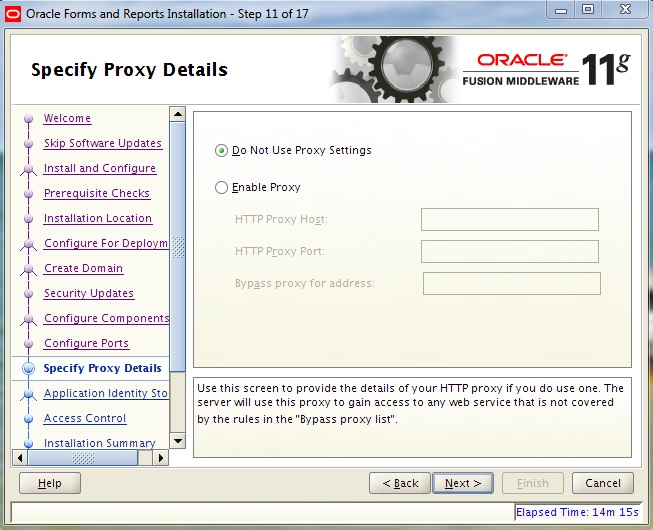Viewport: 653px width, 530px height.
Task: Click the Configure For Deployment step icon
Action: (27, 244)
